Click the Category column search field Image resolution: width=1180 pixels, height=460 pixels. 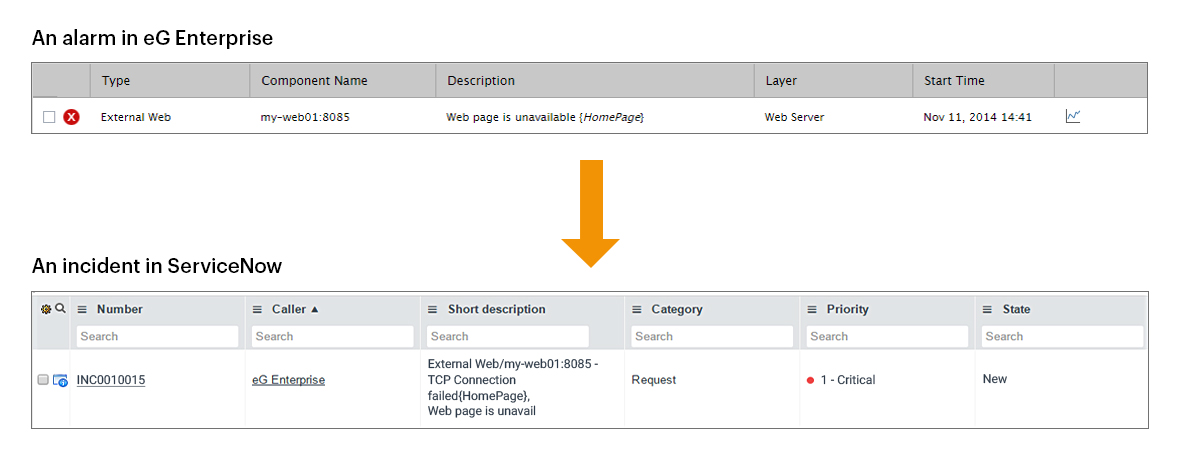[x=712, y=337]
